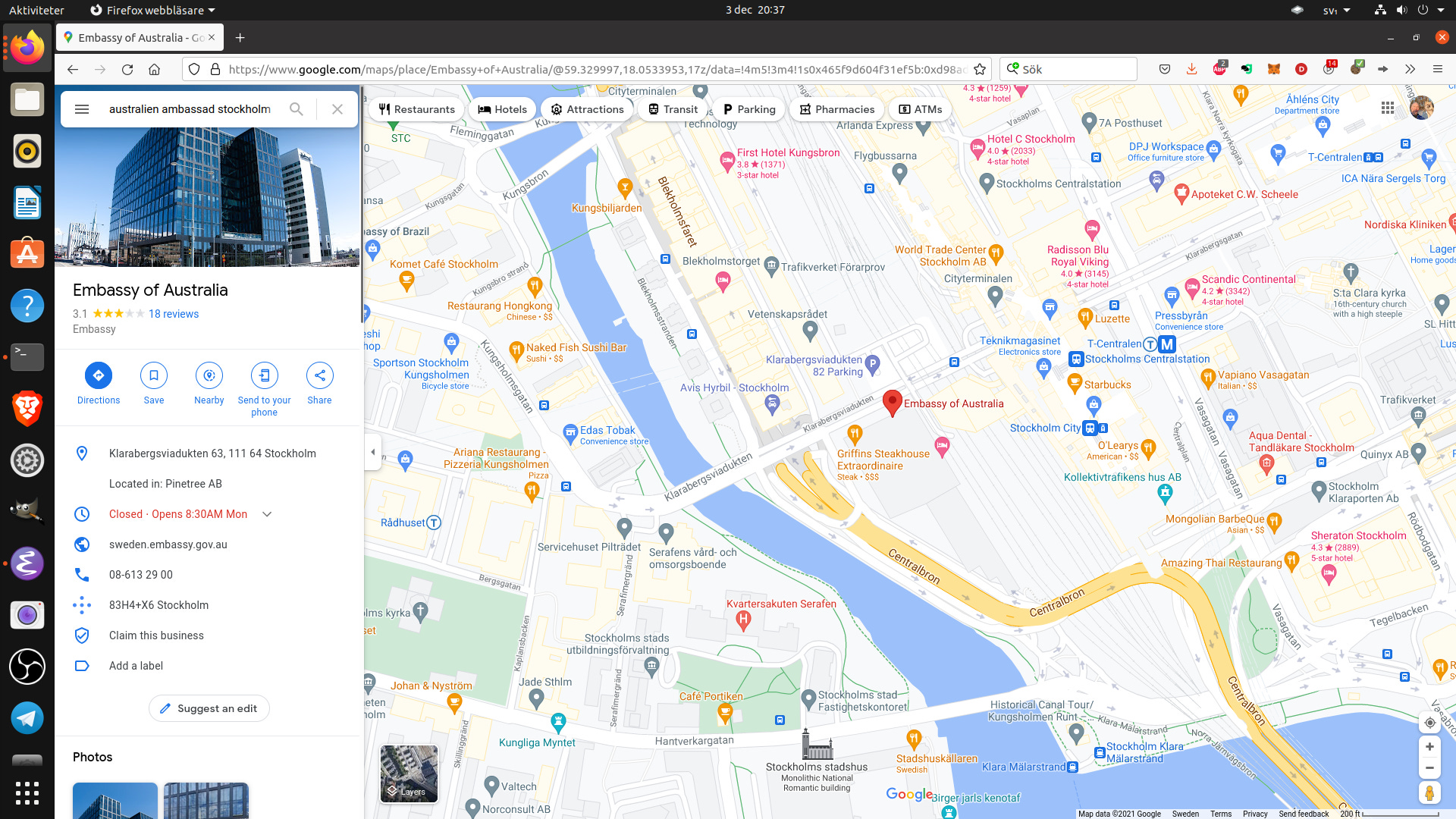Click Send feedback link
Screen dimensions: 1456x819
1304,814
